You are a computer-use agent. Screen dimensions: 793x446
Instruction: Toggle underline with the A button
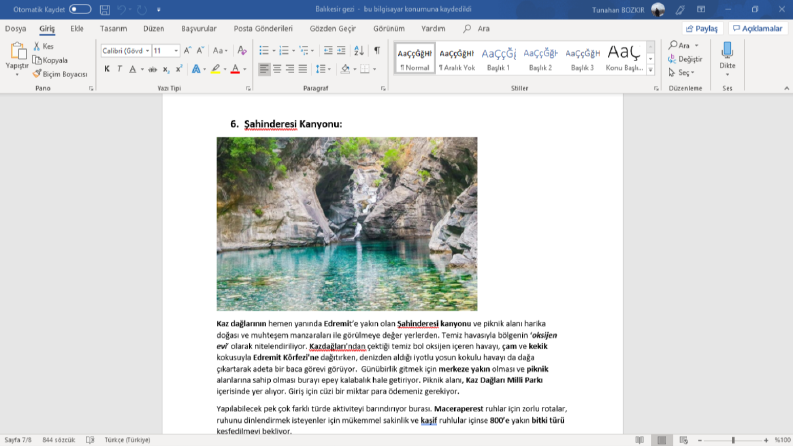pyautogui.click(x=133, y=69)
